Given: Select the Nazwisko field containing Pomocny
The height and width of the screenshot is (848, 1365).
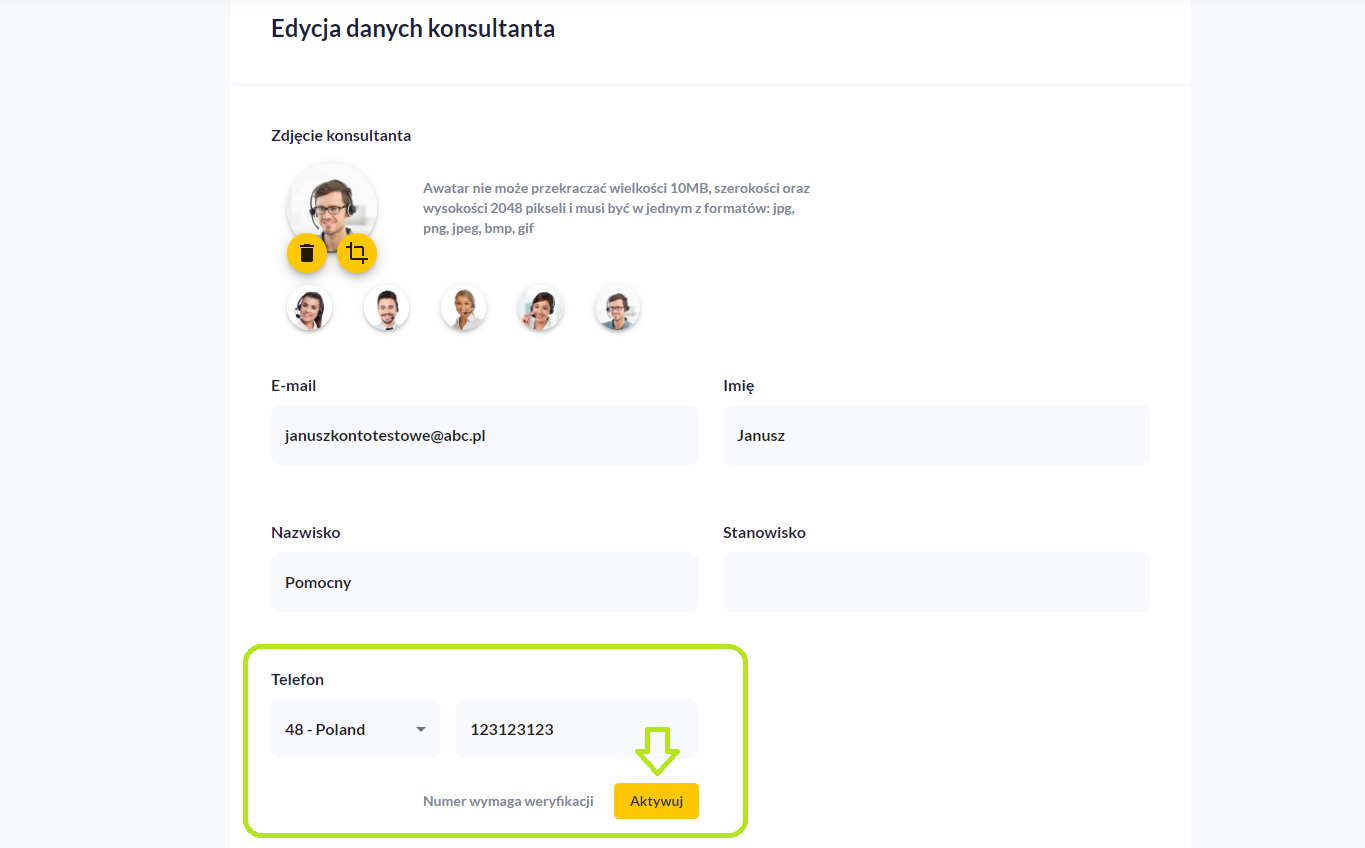Looking at the screenshot, I should coord(484,582).
